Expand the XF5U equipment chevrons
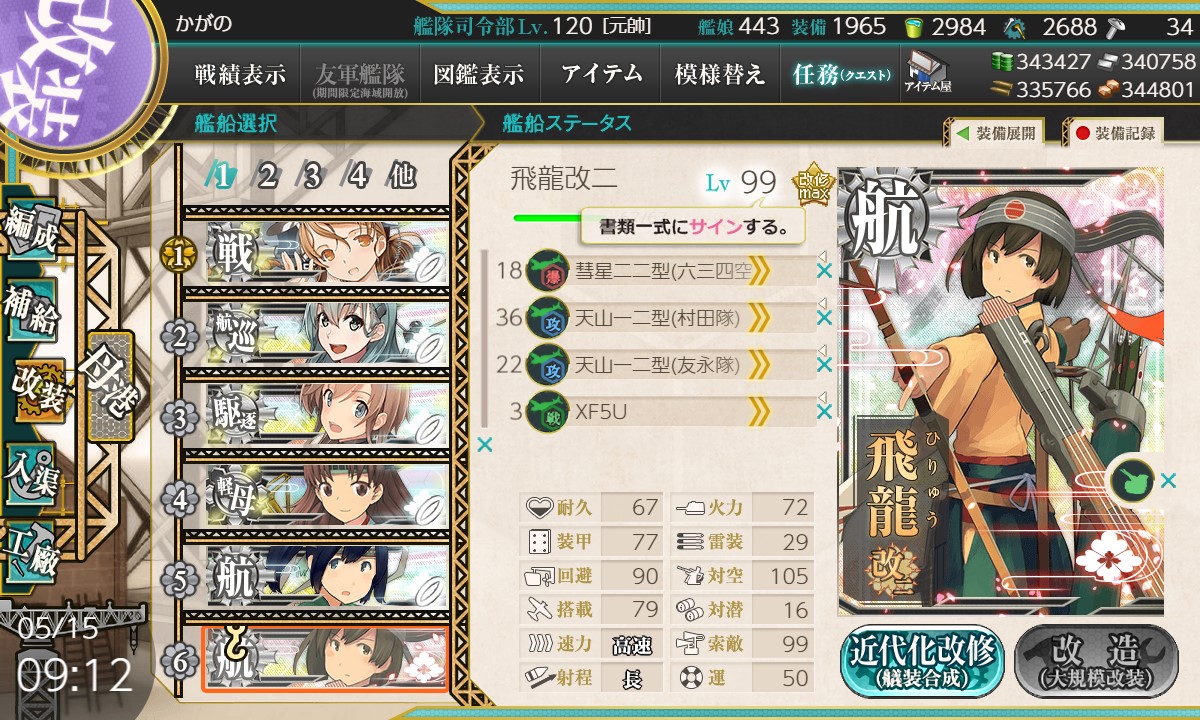The width and height of the screenshot is (1200, 720). (x=759, y=410)
